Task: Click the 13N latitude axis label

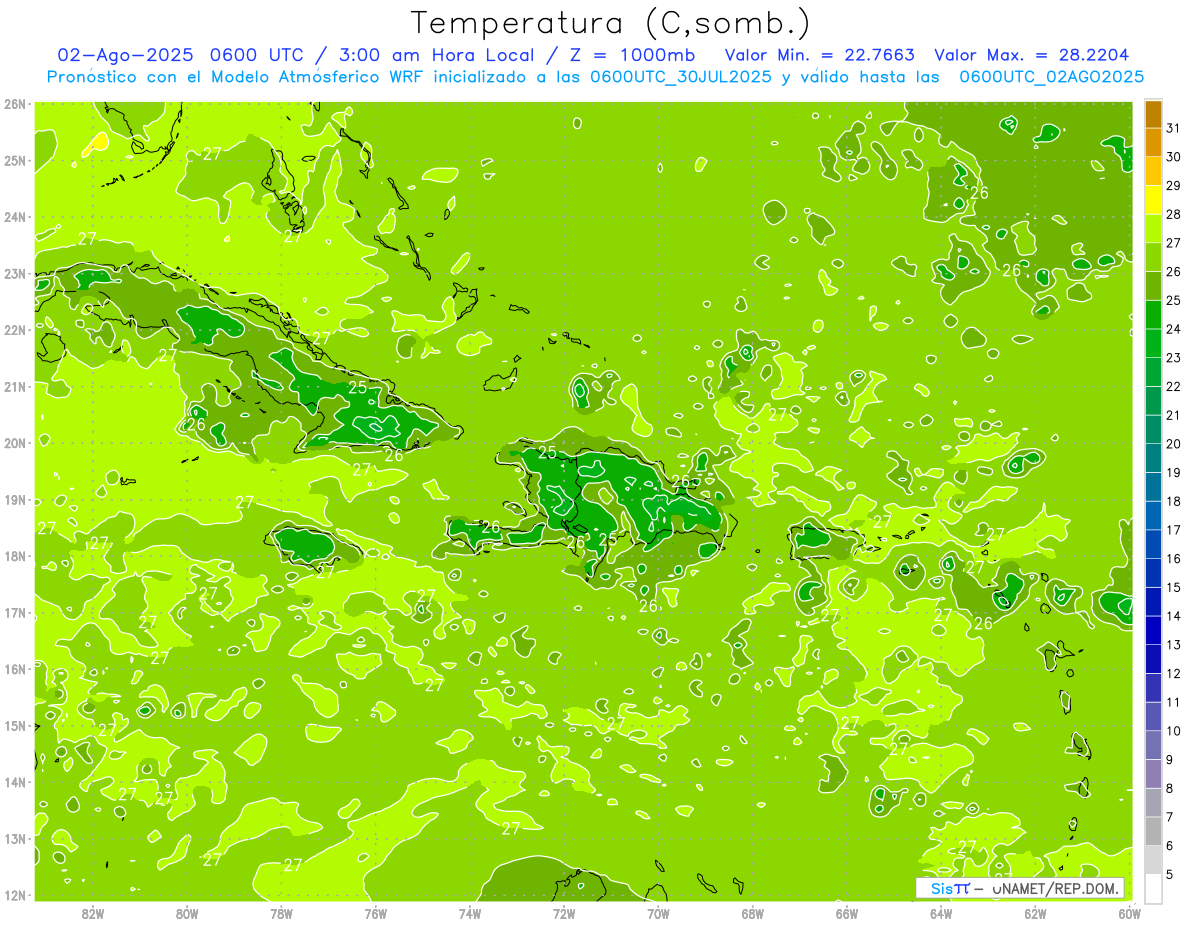Action: [15, 839]
